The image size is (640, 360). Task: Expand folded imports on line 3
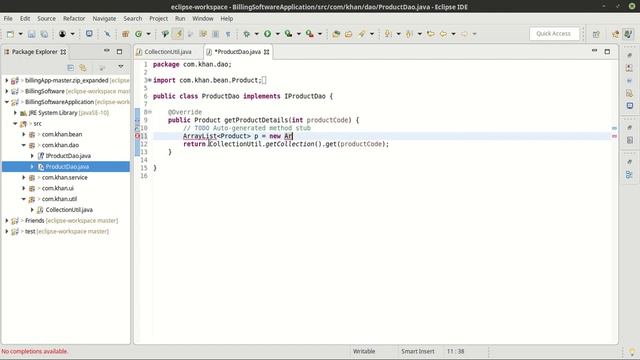(x=149, y=80)
